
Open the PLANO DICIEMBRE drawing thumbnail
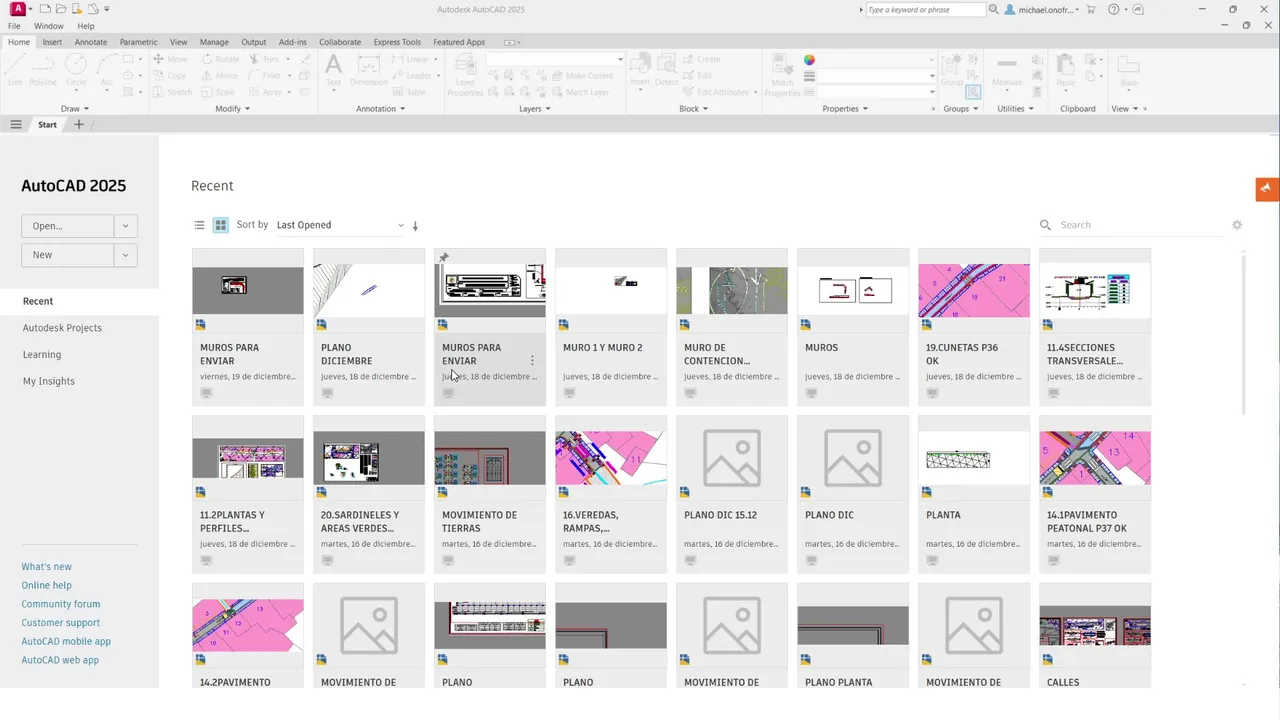click(x=369, y=290)
